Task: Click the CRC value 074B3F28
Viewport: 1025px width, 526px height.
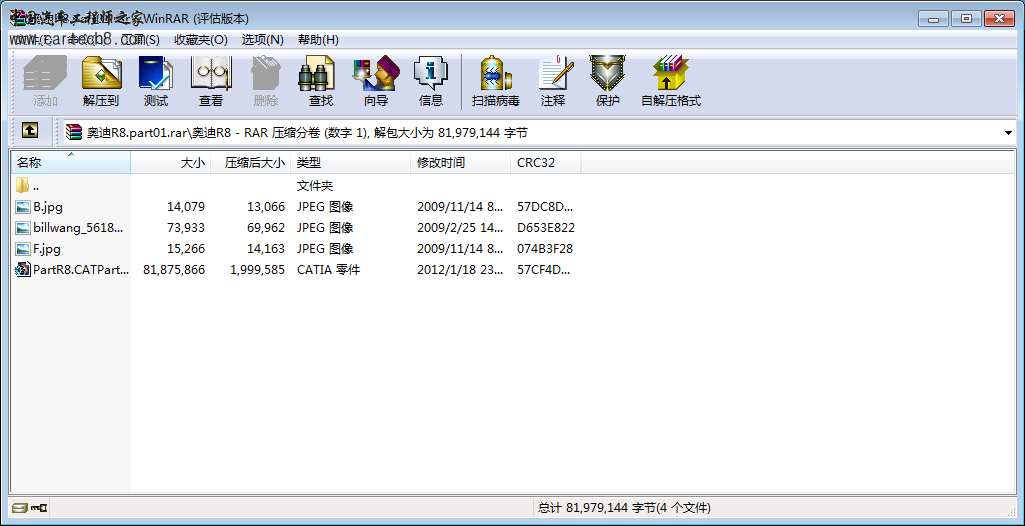Action: tap(545, 249)
